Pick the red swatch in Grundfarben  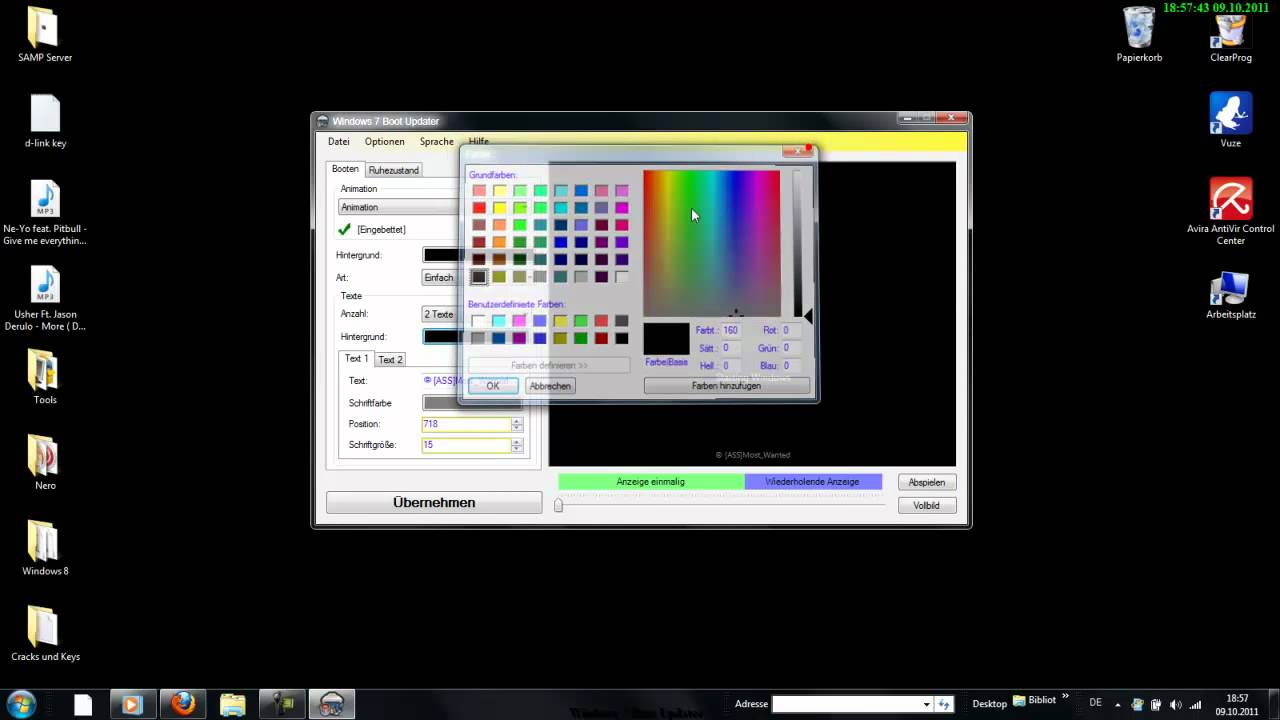click(479, 208)
